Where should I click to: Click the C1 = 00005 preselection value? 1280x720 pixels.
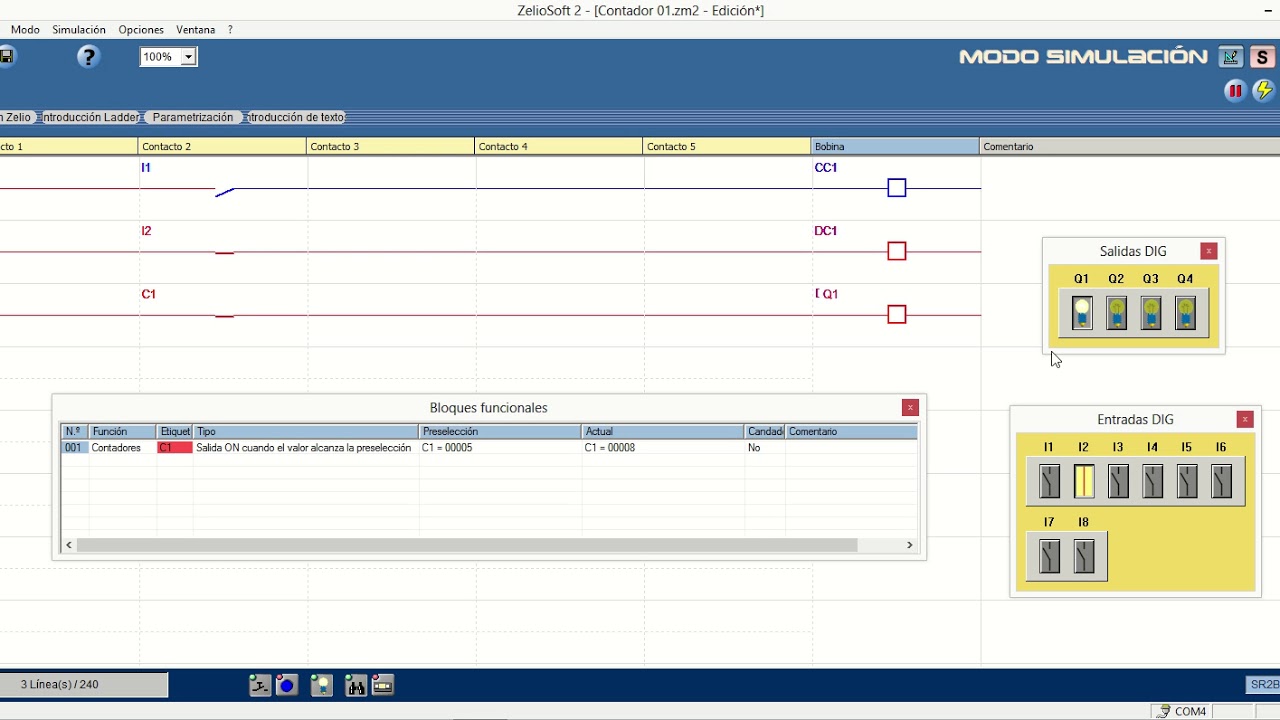[x=447, y=448]
